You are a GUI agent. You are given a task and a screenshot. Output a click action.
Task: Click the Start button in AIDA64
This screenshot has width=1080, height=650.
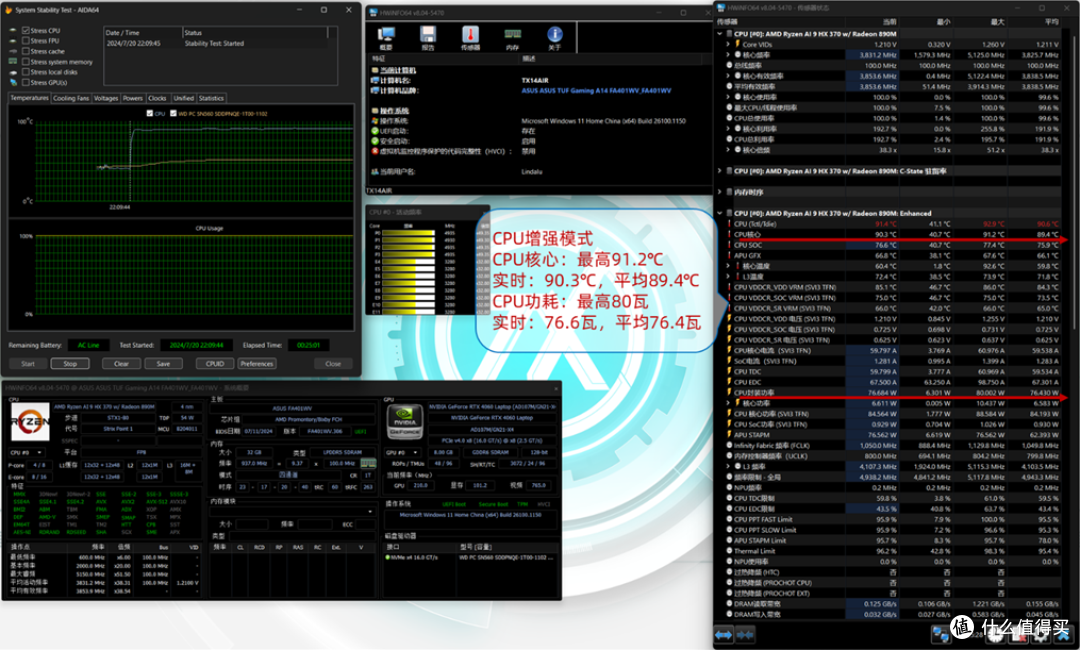click(x=28, y=364)
